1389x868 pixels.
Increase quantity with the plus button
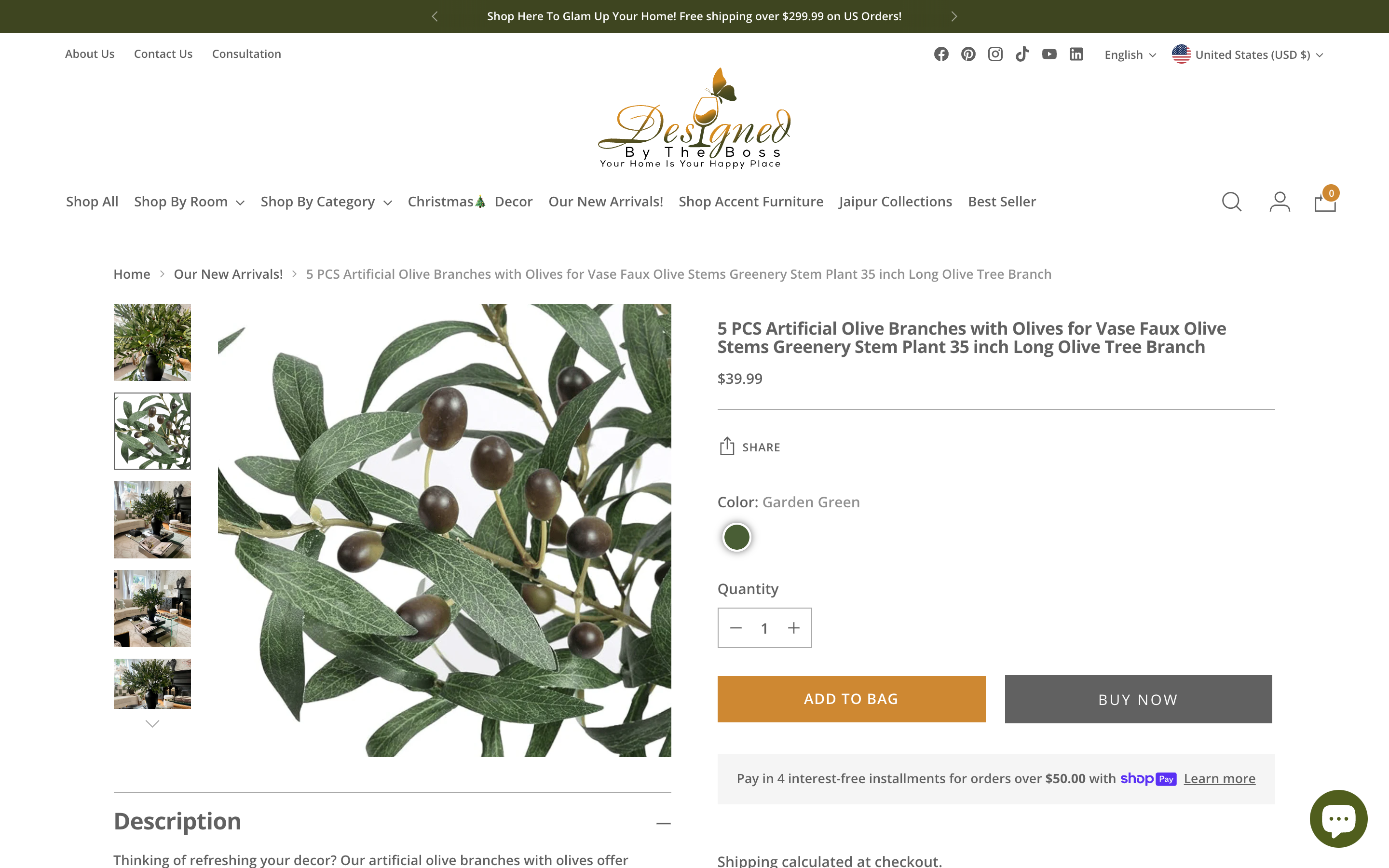[x=794, y=628]
